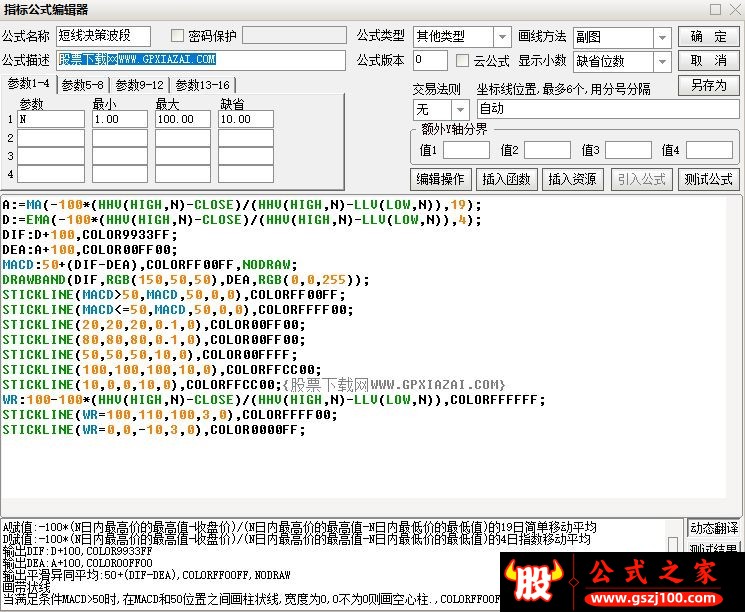
Task: Toggle the 云公式 checkbox
Action: (462, 61)
